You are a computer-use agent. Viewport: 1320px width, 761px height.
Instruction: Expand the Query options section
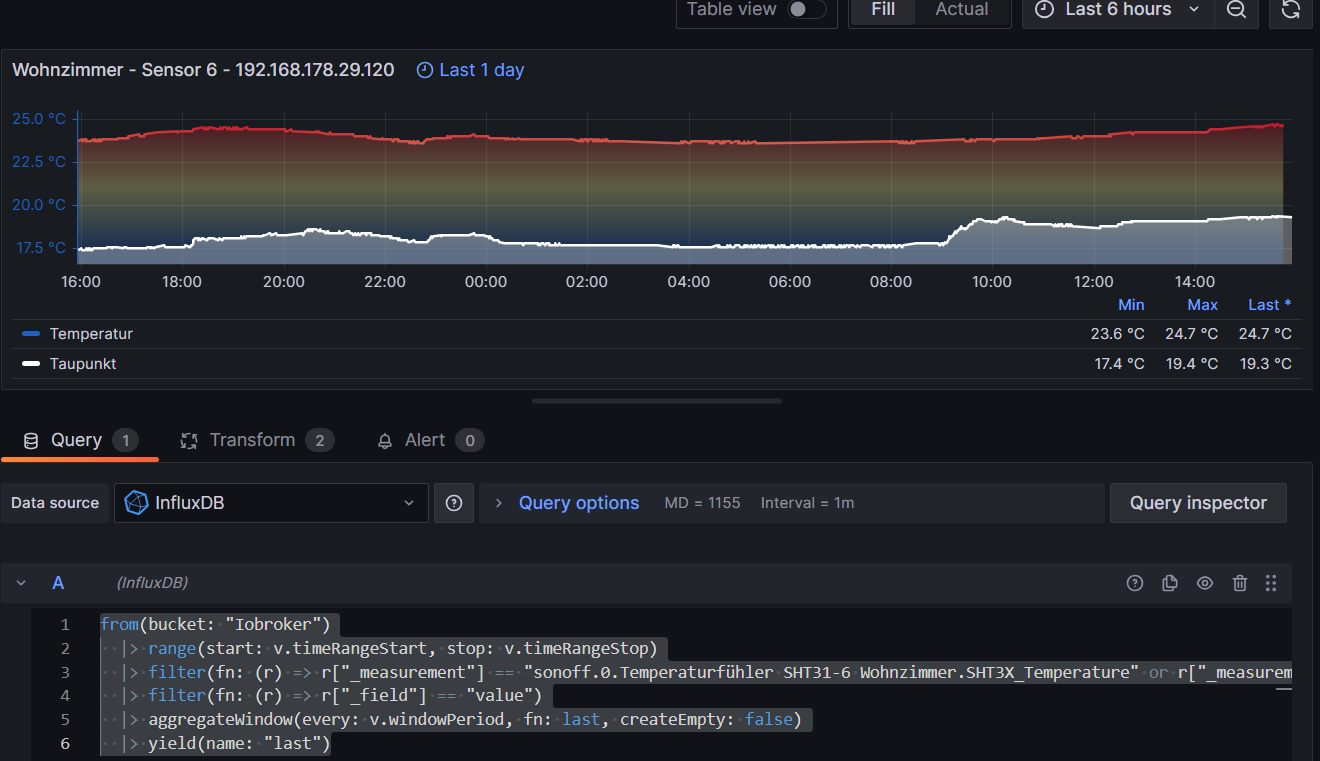click(x=578, y=503)
